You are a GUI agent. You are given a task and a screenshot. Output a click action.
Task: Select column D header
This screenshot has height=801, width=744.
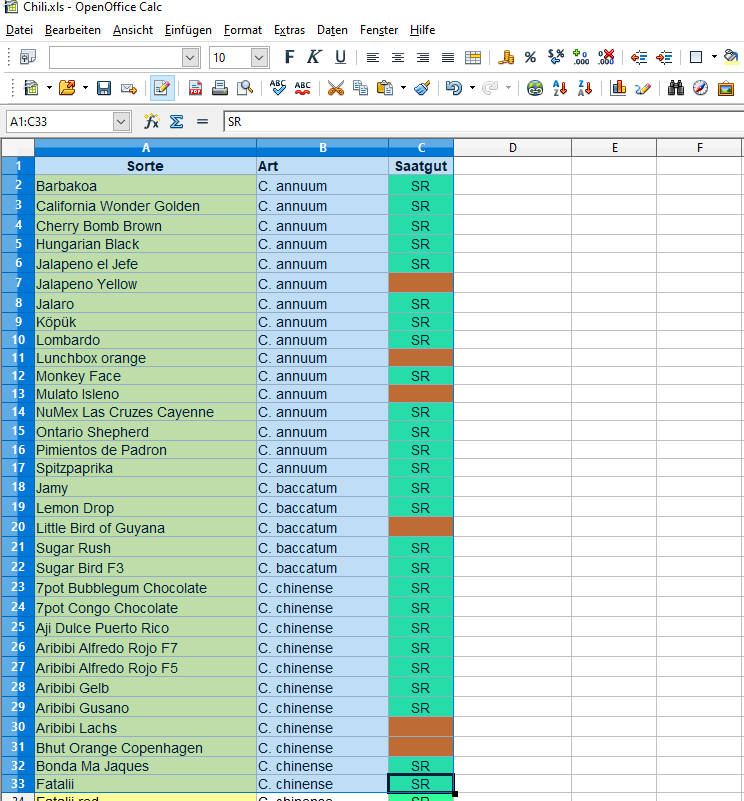point(512,148)
